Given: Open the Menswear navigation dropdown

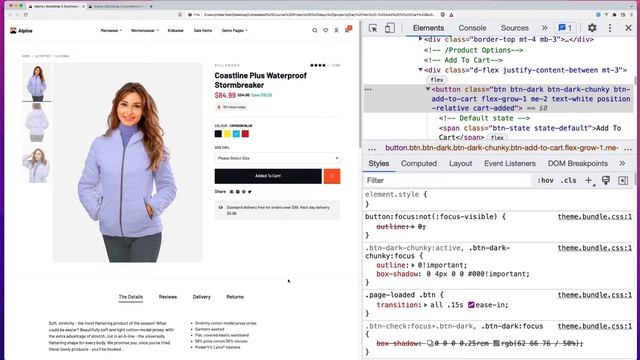Looking at the screenshot, I should 111,31.
